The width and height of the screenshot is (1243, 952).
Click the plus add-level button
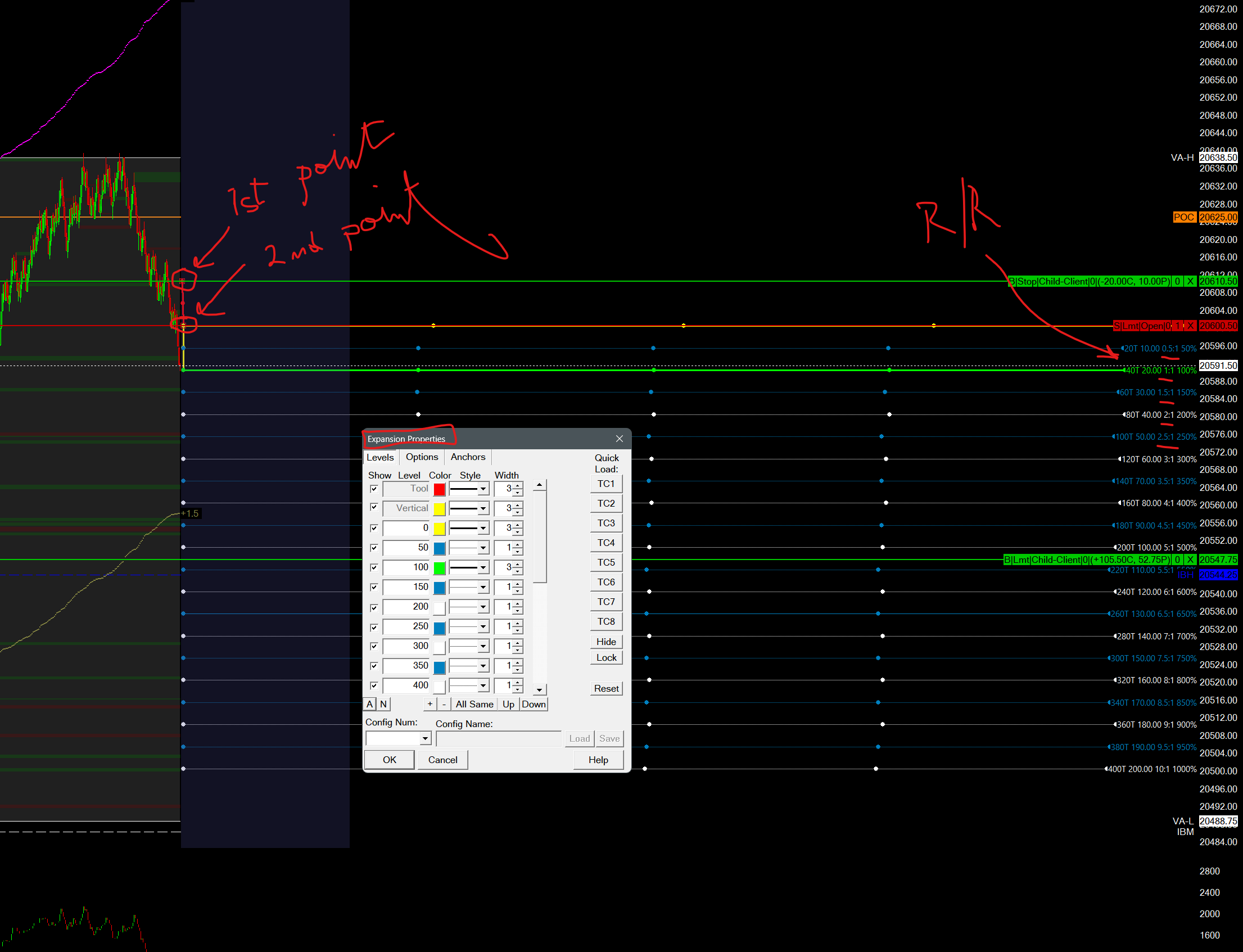(x=430, y=704)
